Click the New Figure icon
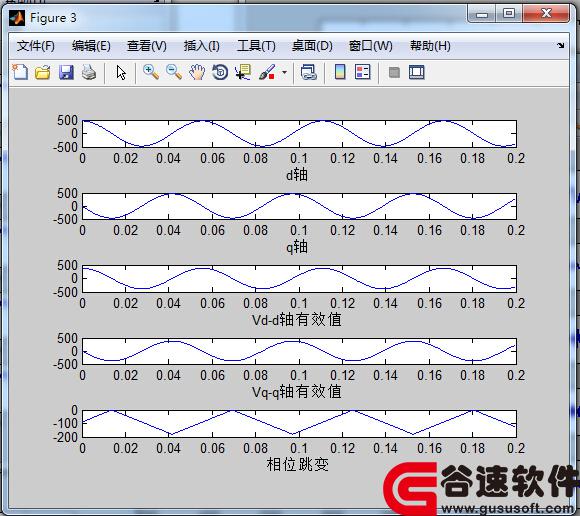This screenshot has height=516, width=580. pos(20,72)
